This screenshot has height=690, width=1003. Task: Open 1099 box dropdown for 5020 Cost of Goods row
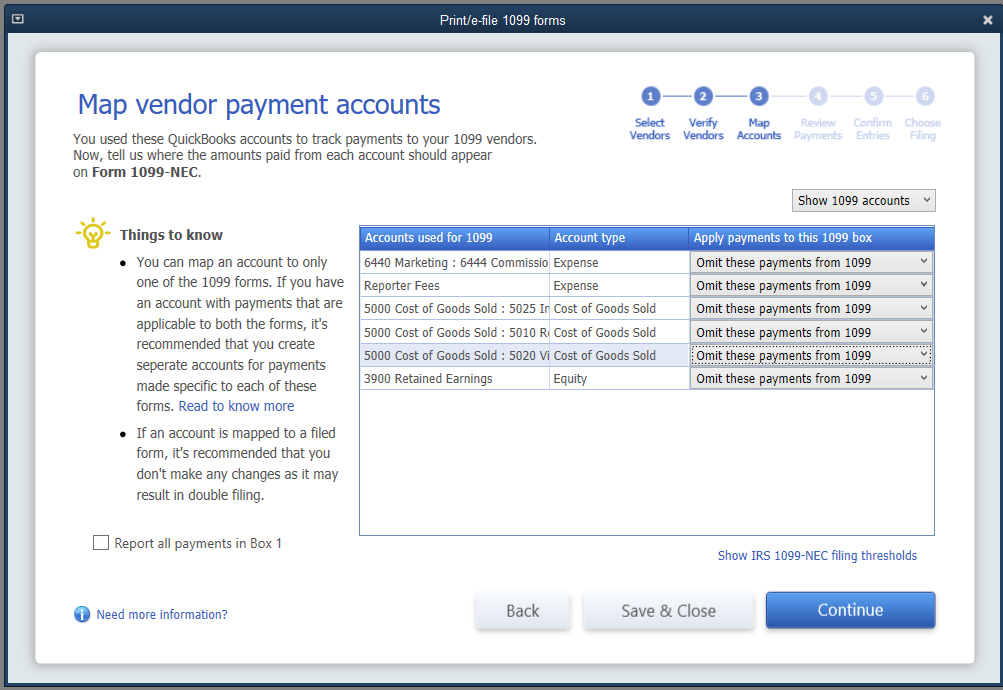[810, 355]
